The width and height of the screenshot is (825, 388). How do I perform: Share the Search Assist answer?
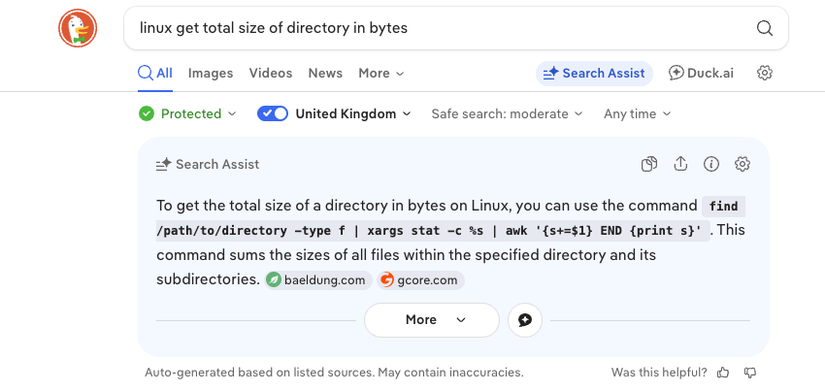(680, 164)
